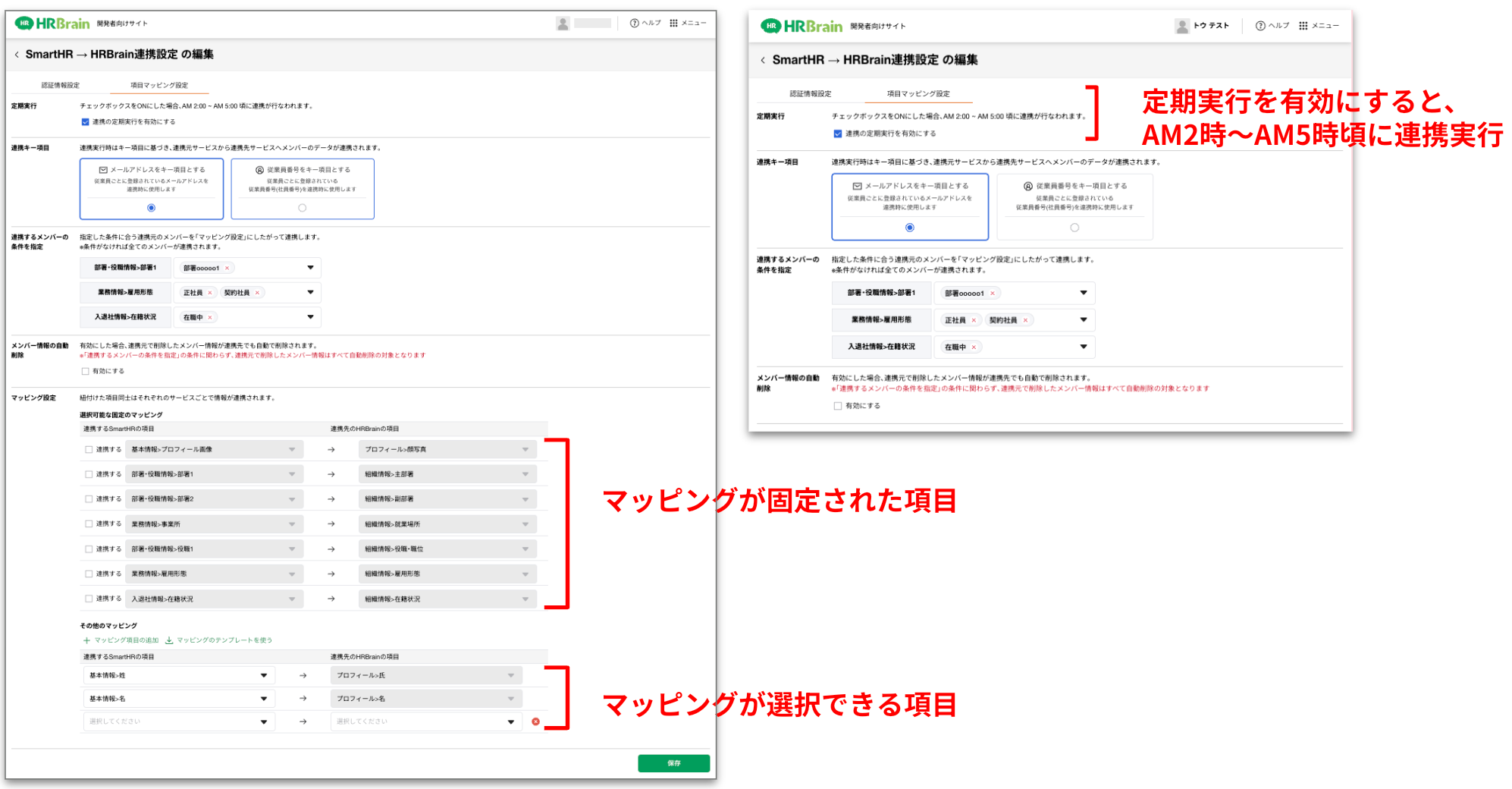
Task: Remove the 在職中 tag in the left screenshot
Action: click(210, 317)
